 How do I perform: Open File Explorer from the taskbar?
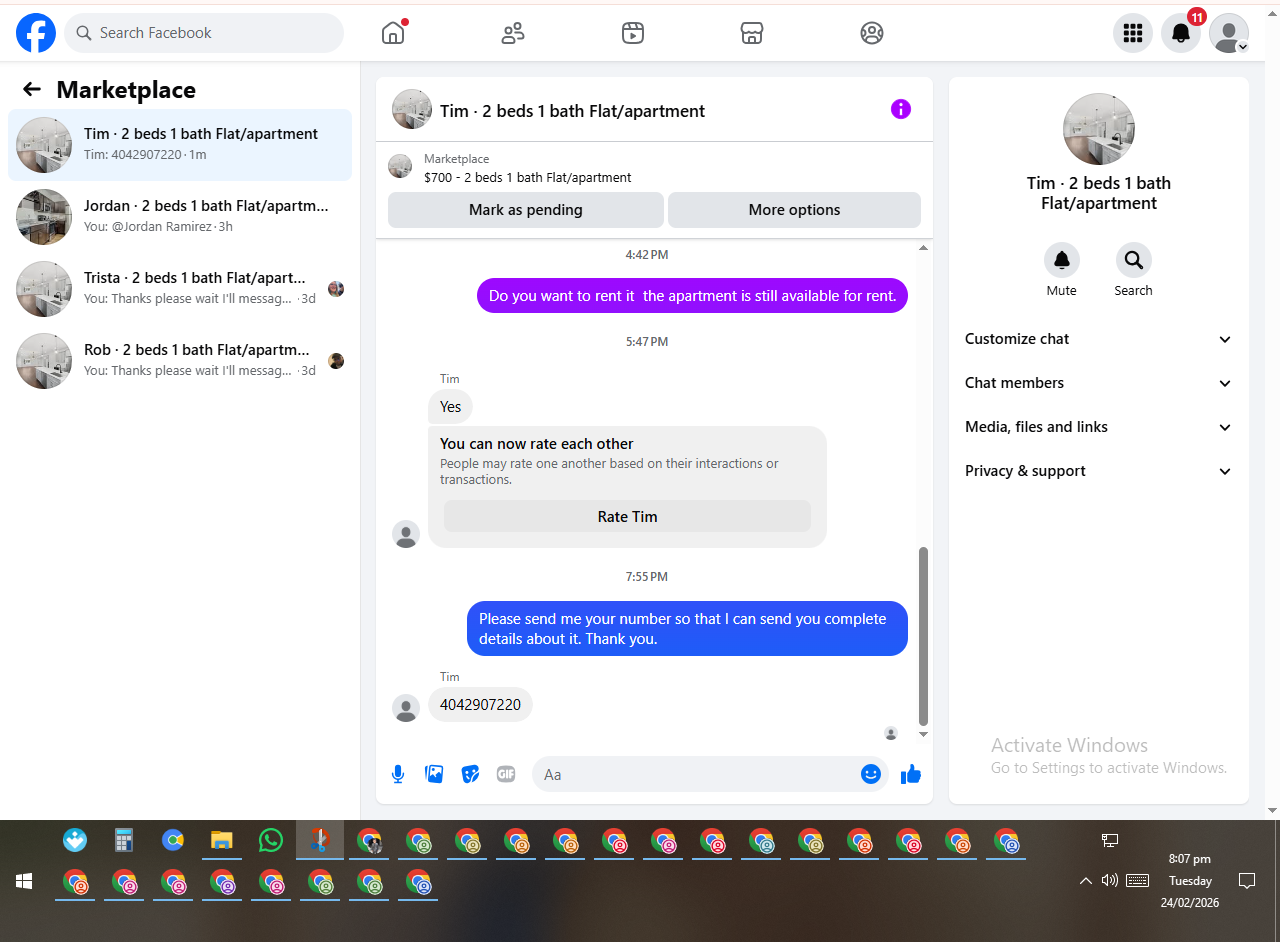tap(222, 840)
